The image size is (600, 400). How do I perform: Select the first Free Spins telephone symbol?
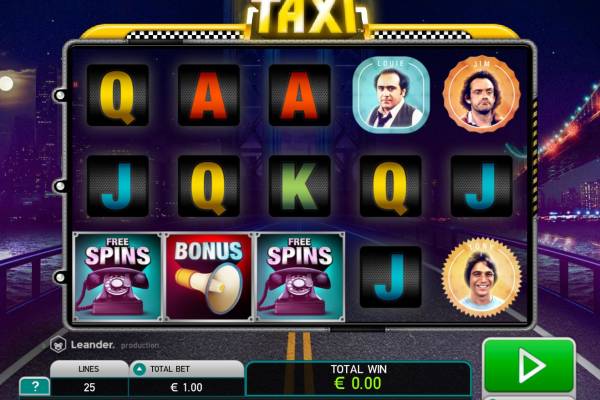[117, 277]
